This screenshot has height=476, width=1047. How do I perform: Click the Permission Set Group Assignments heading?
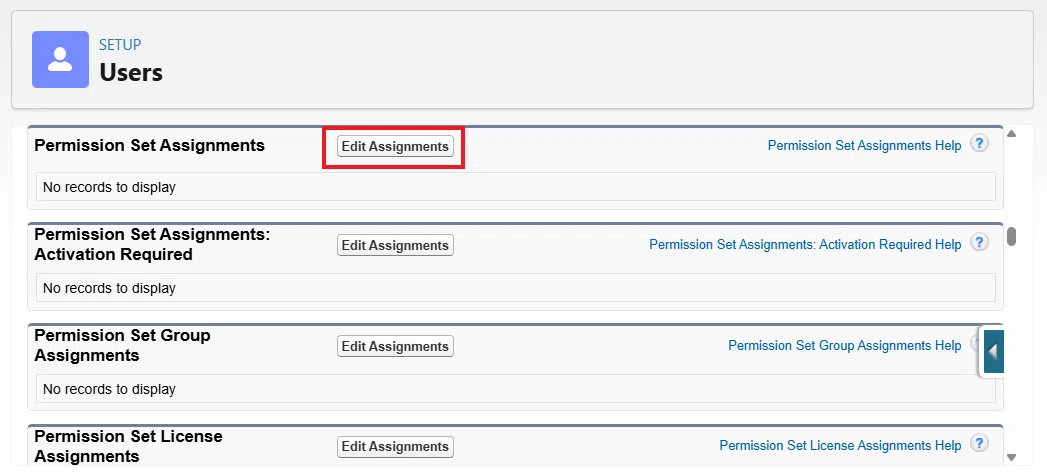[122, 345]
